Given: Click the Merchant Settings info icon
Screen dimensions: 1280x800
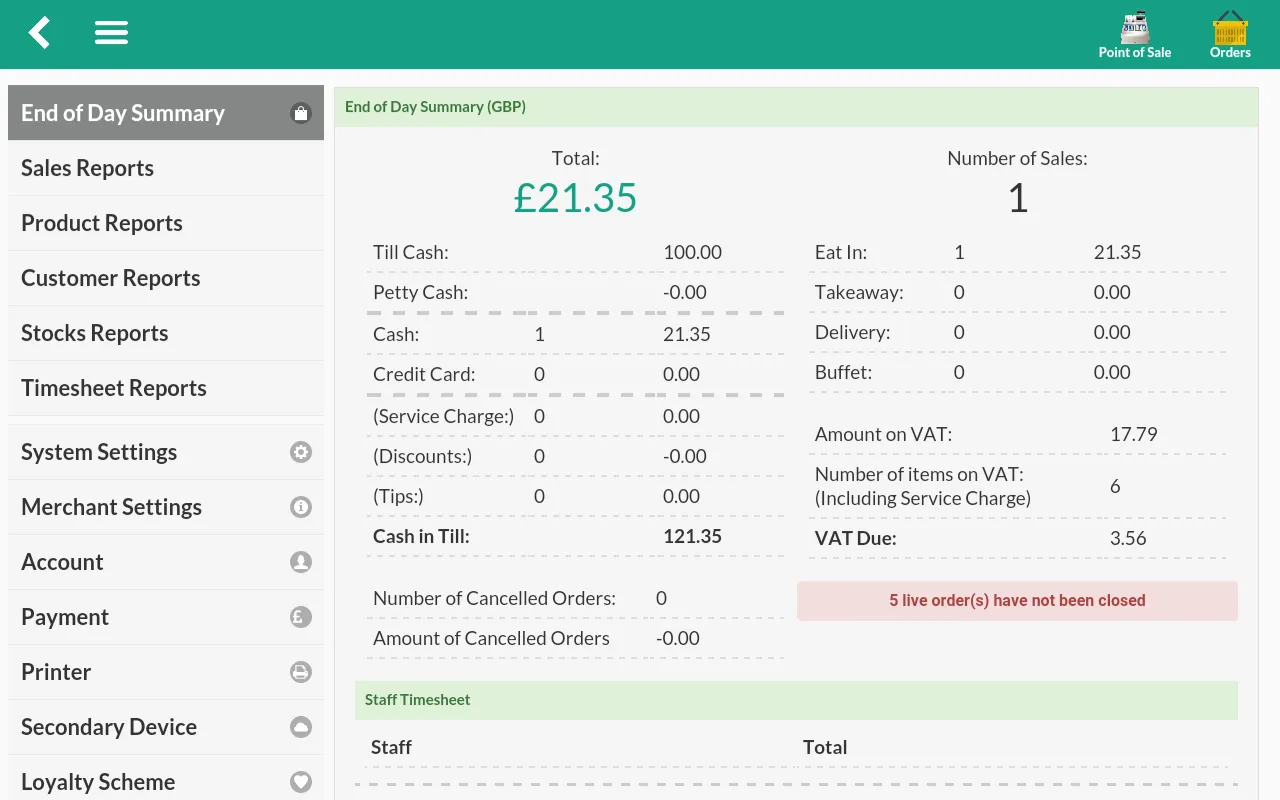Looking at the screenshot, I should pyautogui.click(x=301, y=507).
